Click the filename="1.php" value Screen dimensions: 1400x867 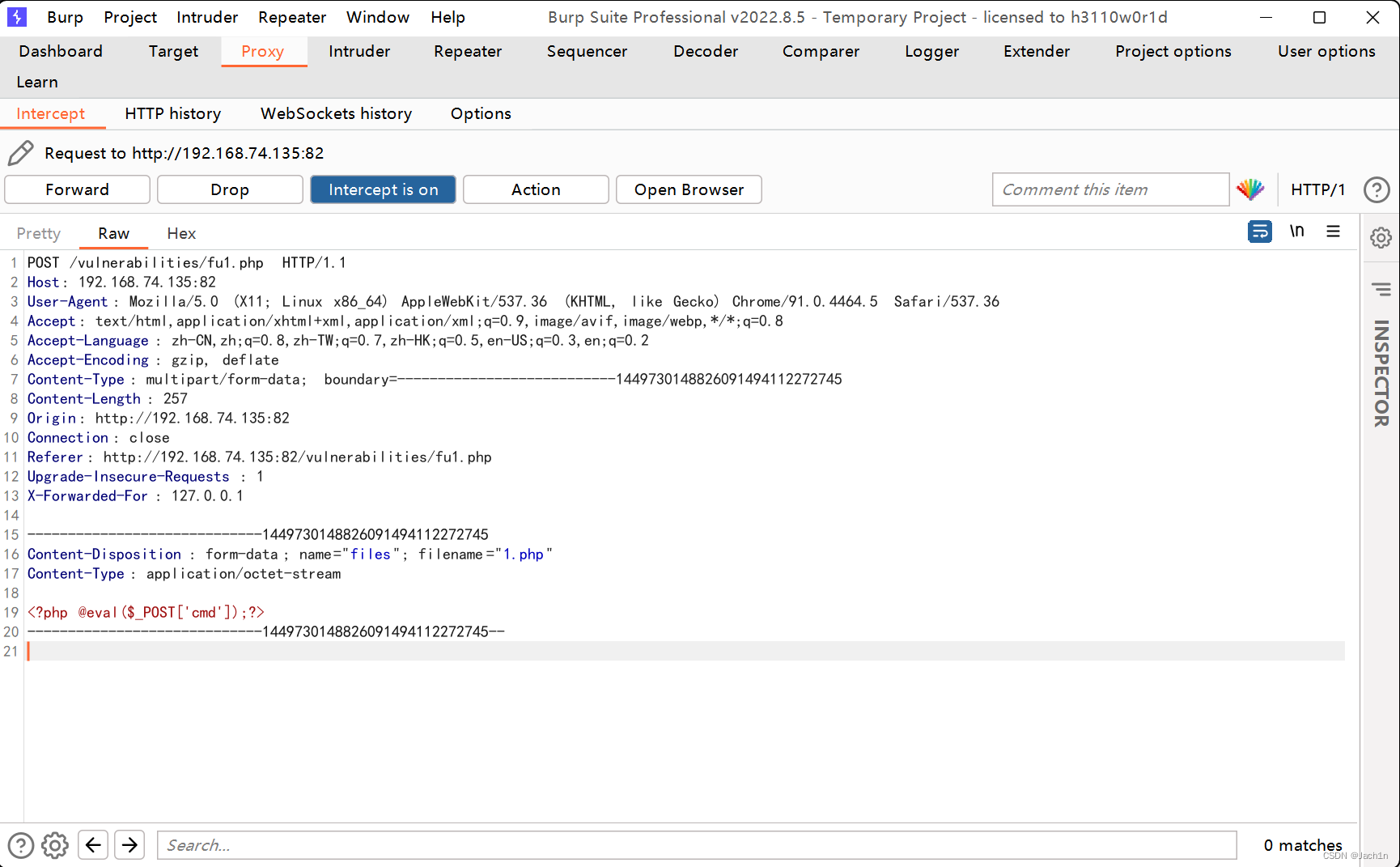click(x=485, y=554)
